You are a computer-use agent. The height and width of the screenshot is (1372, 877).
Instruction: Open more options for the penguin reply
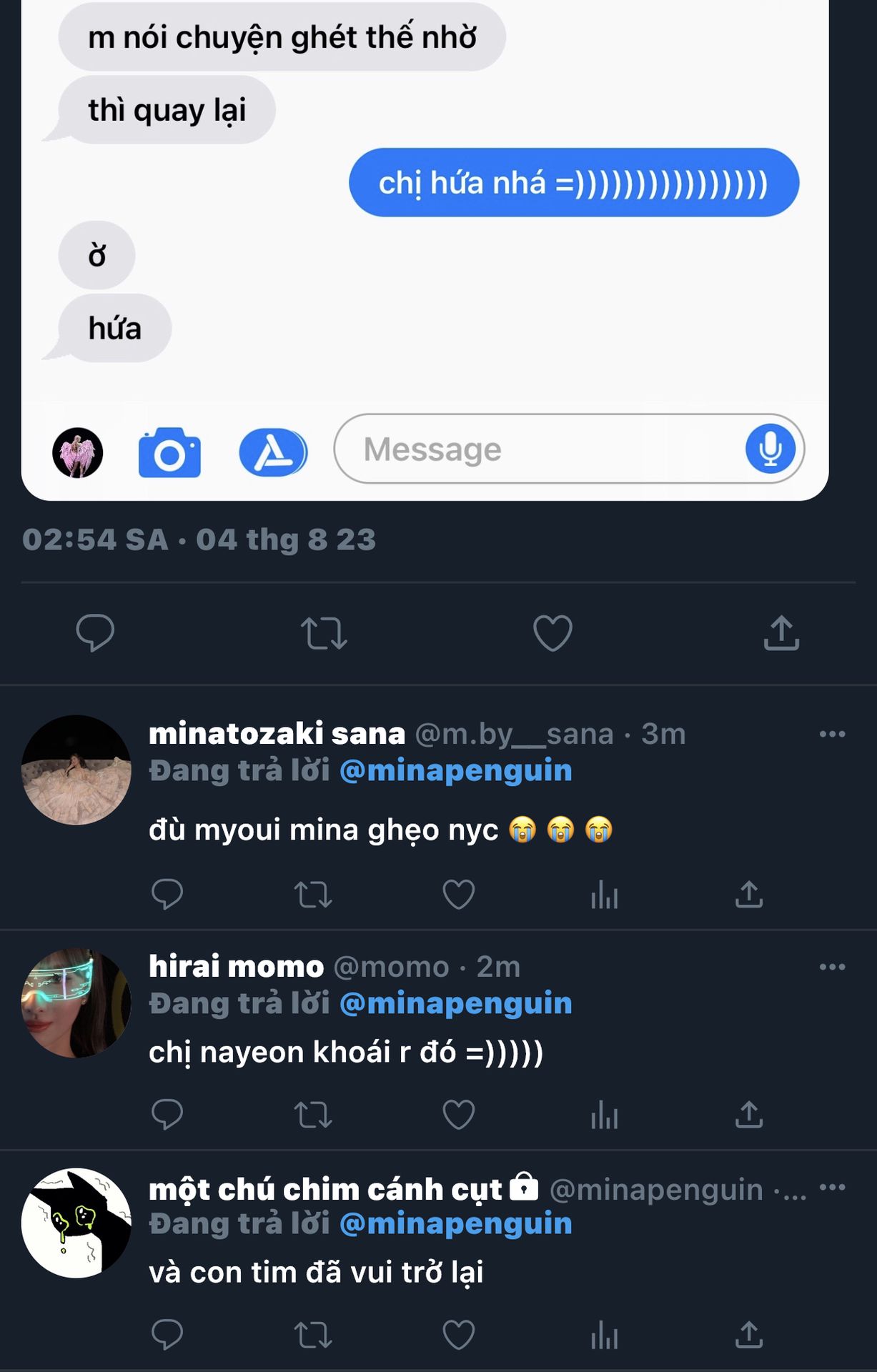point(832,1187)
